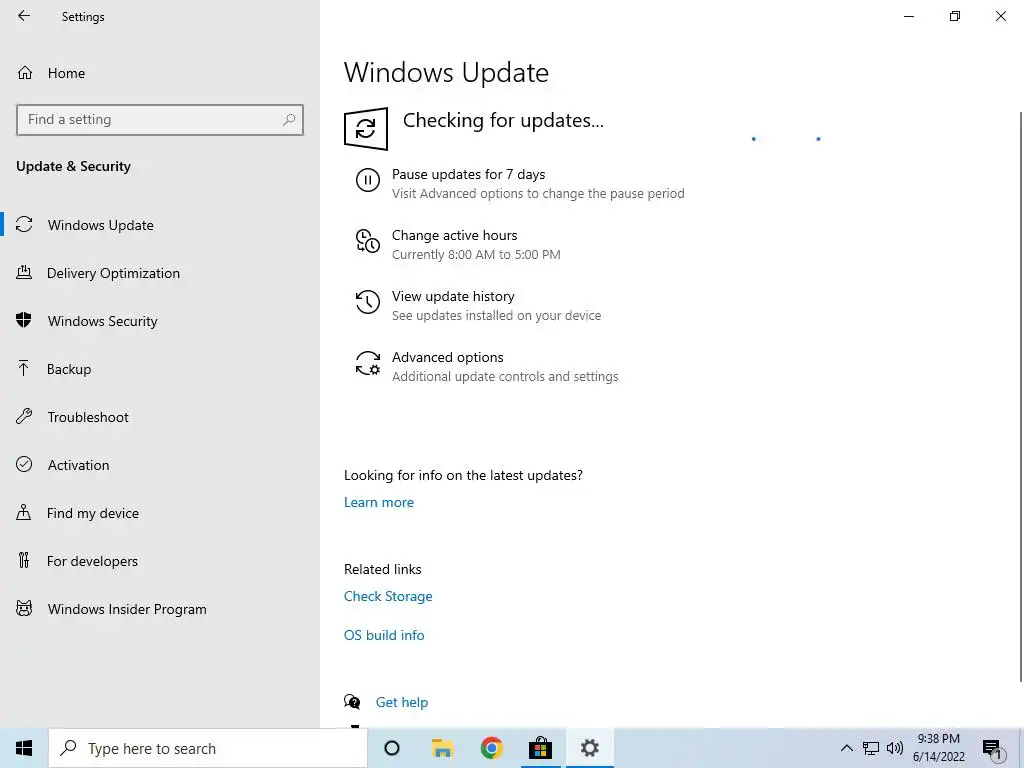Click the back arrow in Settings
1024x768 pixels.
coord(24,16)
